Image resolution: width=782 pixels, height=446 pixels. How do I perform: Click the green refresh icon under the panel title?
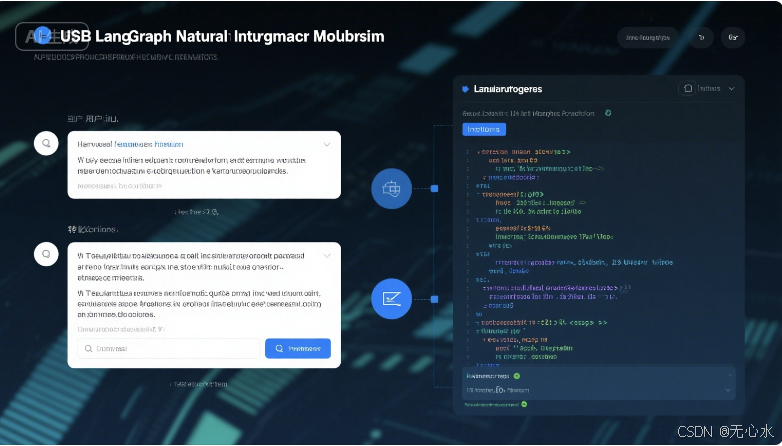(608, 113)
